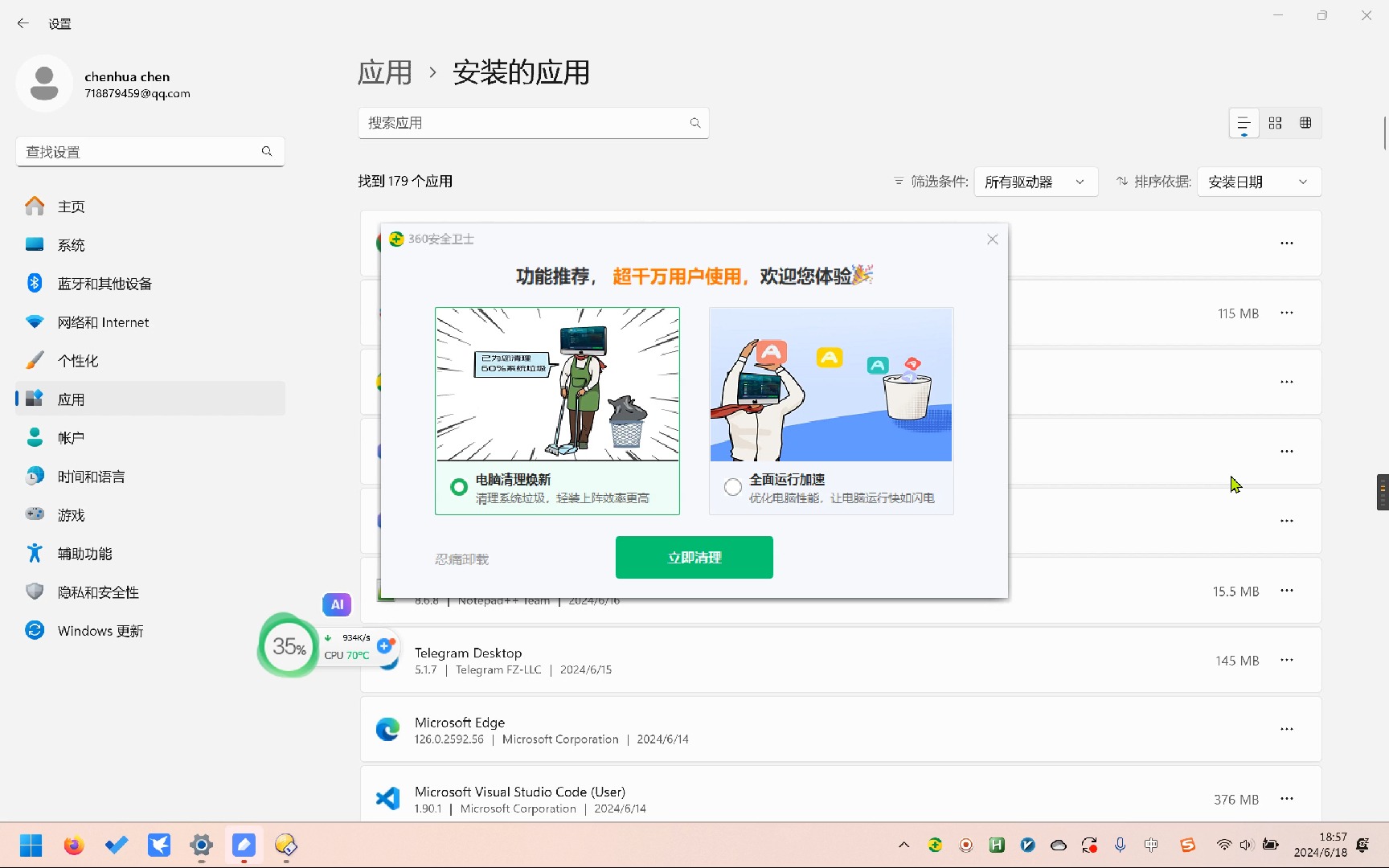The image size is (1389, 868).
Task: Open the 安装日期 sort dropdown
Action: [1259, 182]
